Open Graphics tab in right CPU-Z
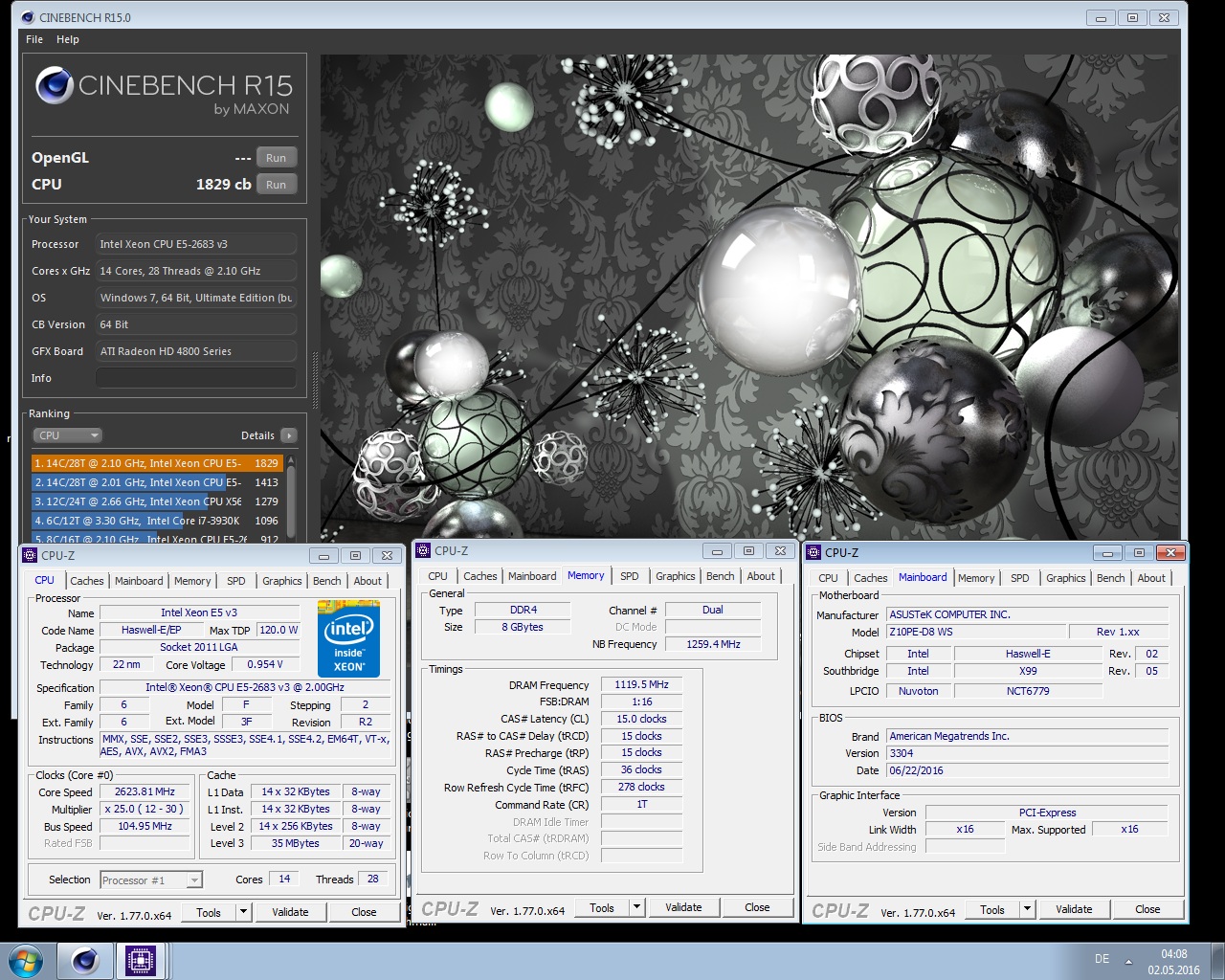Viewport: 1225px width, 980px height. click(x=1066, y=578)
